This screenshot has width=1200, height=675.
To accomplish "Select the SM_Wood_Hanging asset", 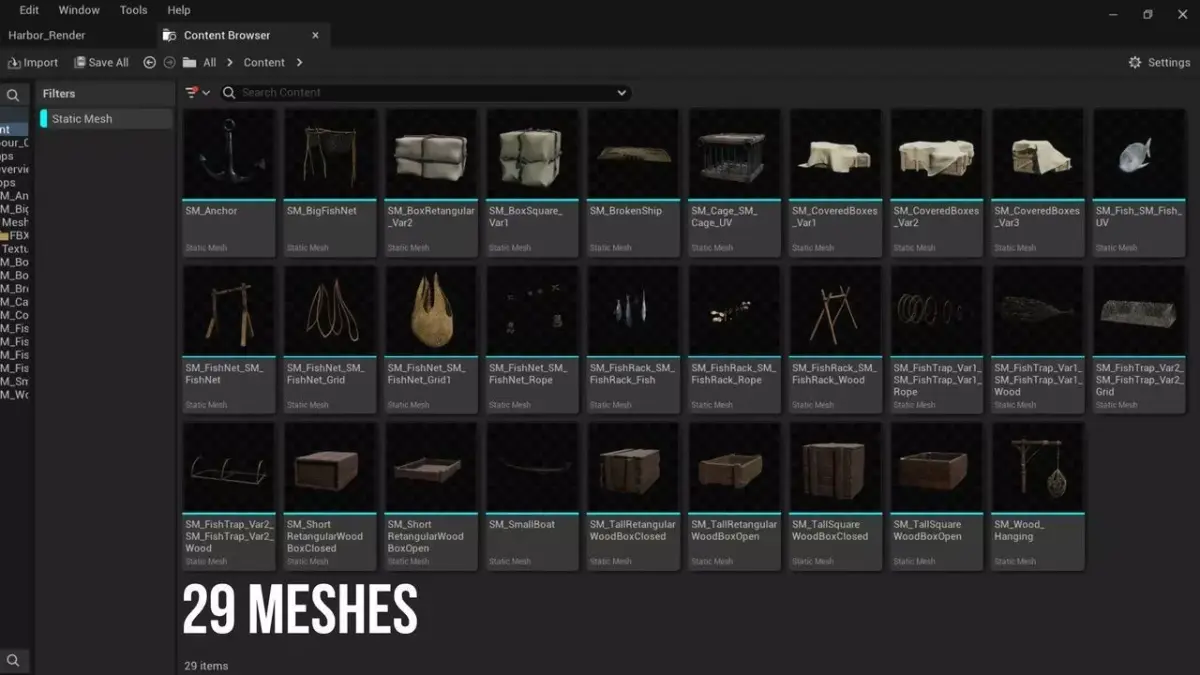I will [x=1038, y=496].
